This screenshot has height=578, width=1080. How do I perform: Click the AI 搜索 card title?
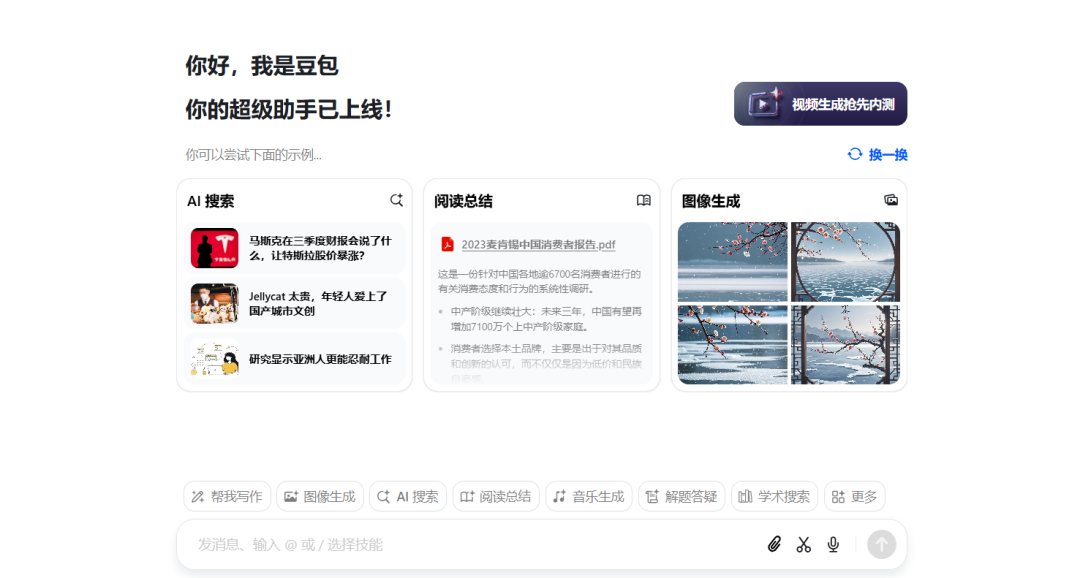[211, 201]
